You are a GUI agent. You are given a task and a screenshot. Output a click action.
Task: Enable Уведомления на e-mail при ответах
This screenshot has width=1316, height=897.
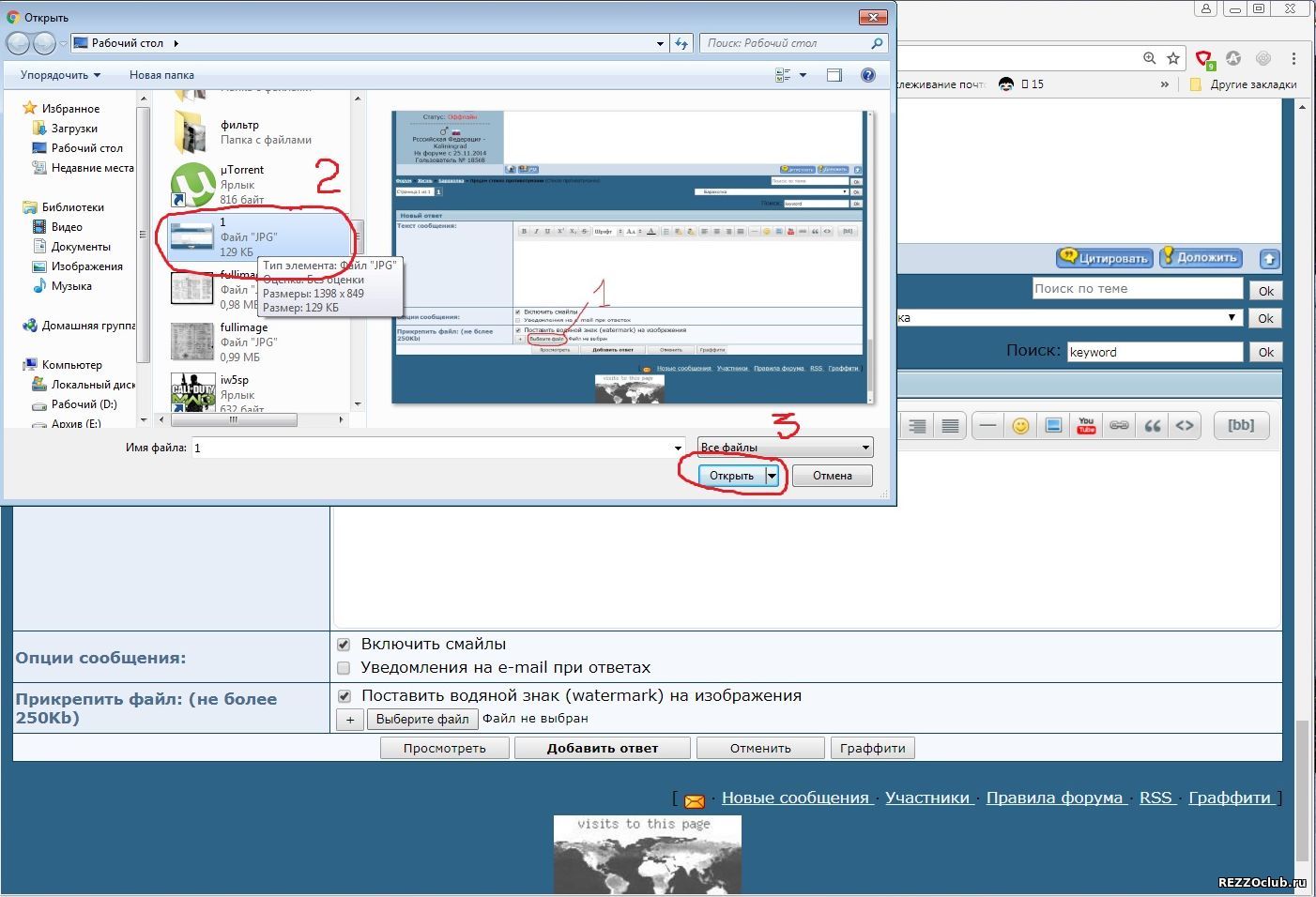[x=344, y=668]
